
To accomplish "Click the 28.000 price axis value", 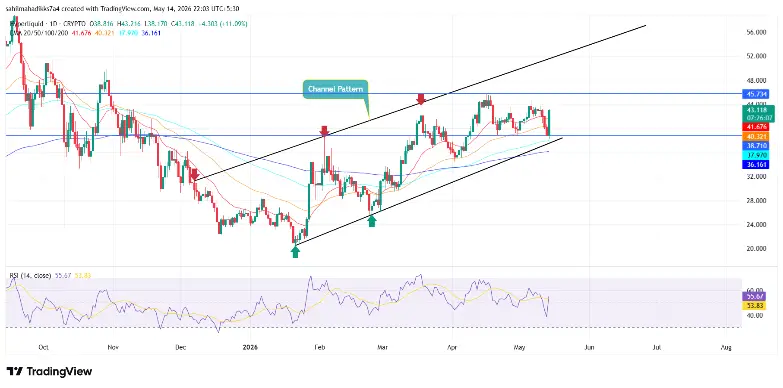I will coord(757,201).
